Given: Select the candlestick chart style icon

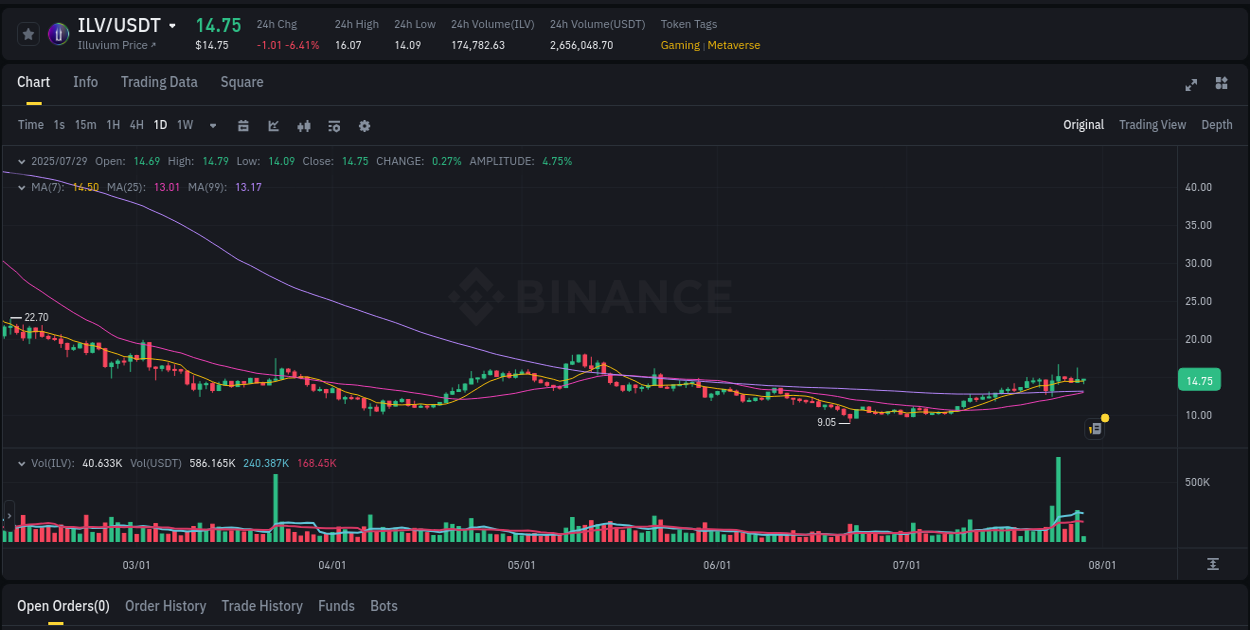Looking at the screenshot, I should pyautogui.click(x=304, y=126).
